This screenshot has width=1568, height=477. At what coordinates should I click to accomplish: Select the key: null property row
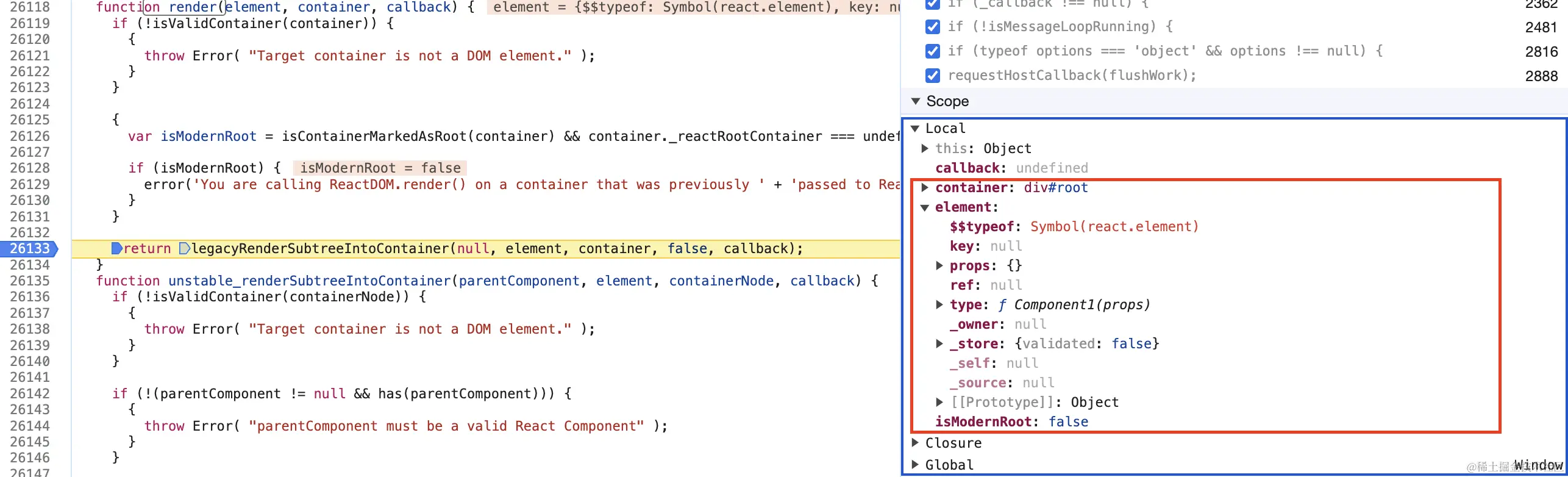click(986, 246)
